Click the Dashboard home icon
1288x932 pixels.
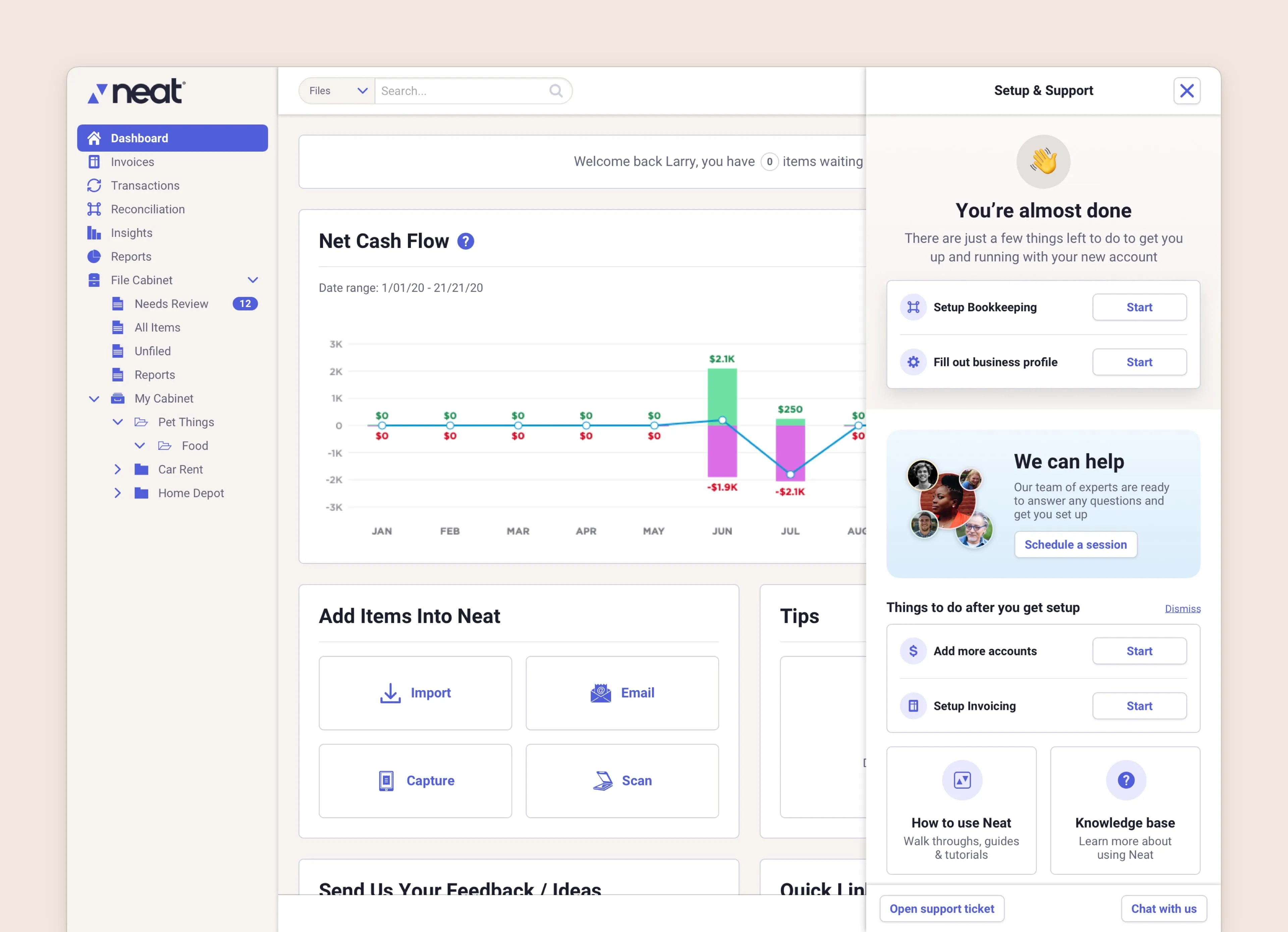(94, 138)
